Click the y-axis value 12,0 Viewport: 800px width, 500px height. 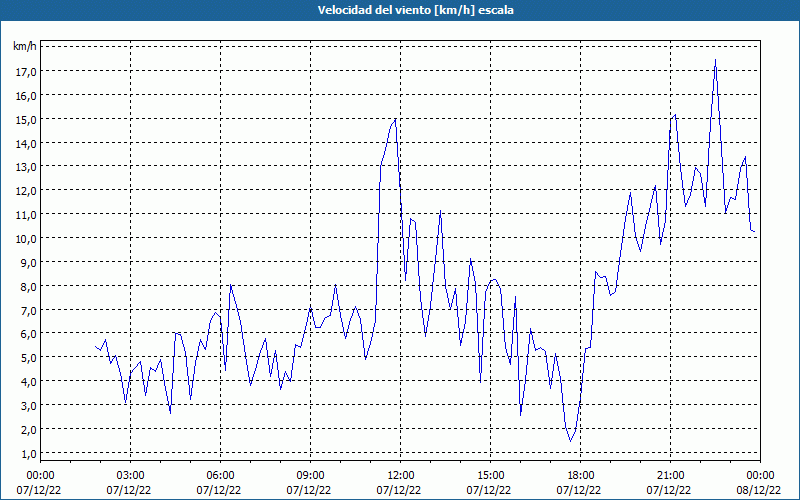tap(27, 191)
